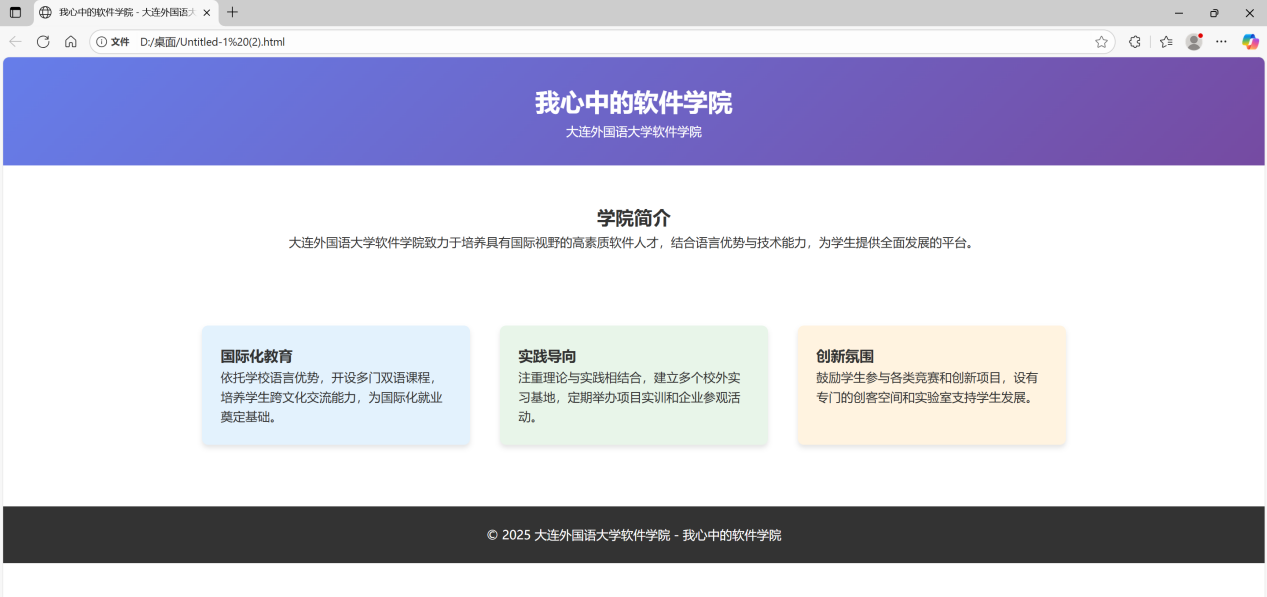Launch the Copilot sidebar icon

[x=1250, y=42]
